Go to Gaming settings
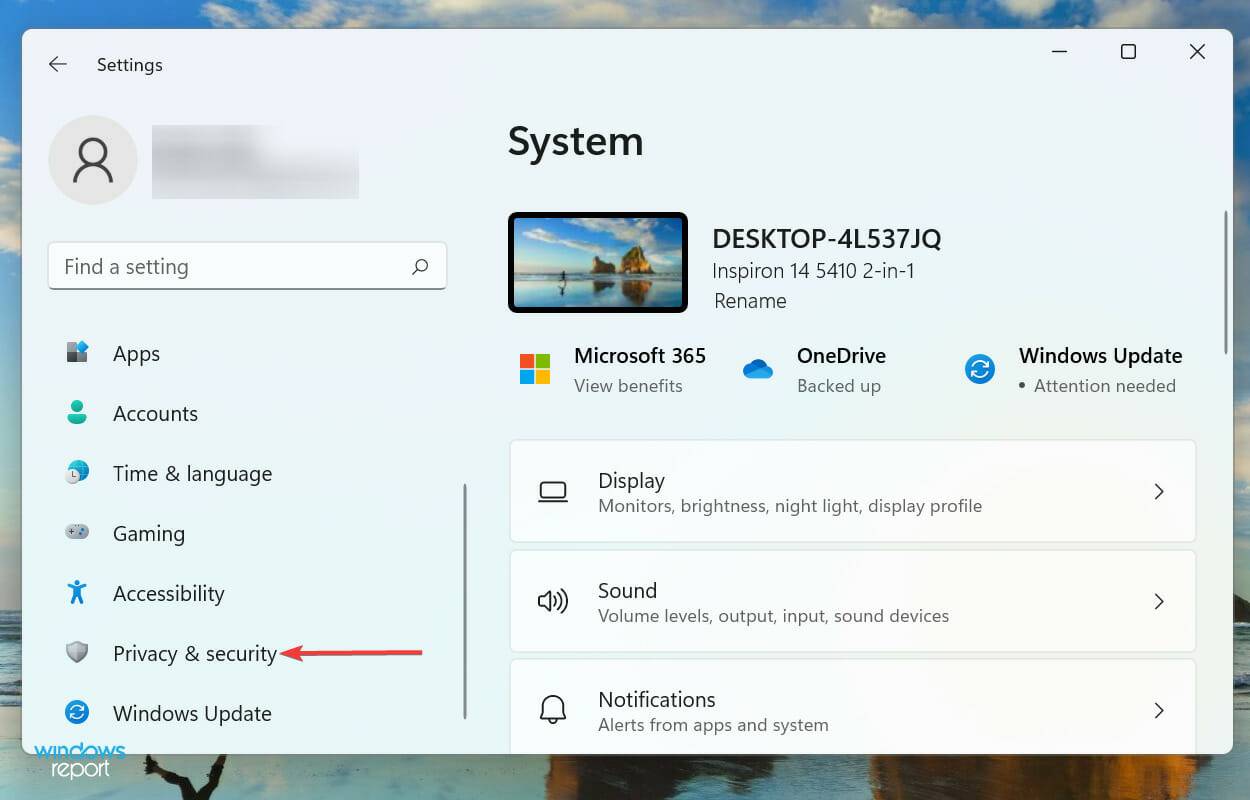1250x800 pixels. (148, 533)
